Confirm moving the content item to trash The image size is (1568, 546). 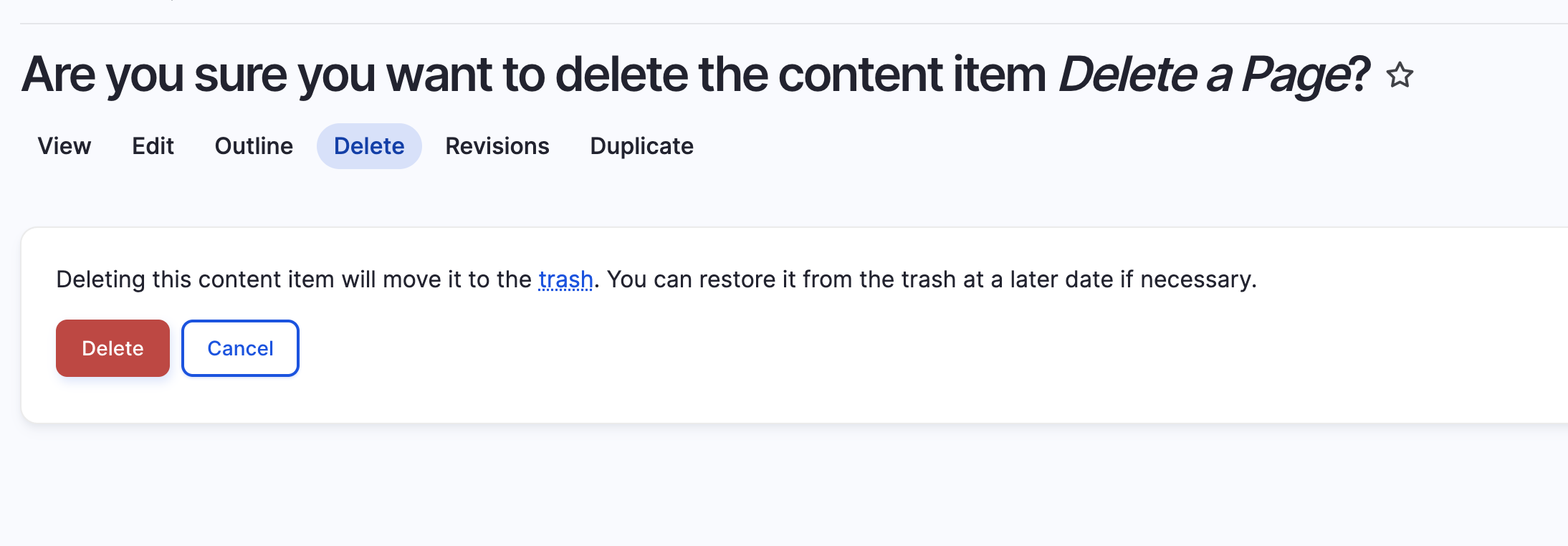pyautogui.click(x=113, y=348)
